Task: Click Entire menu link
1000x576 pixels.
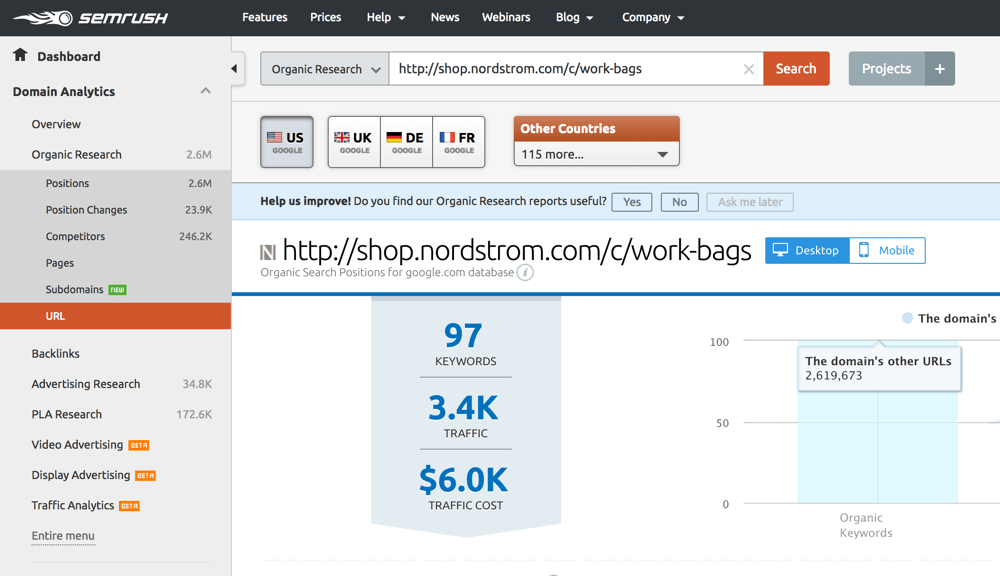Action: point(62,536)
